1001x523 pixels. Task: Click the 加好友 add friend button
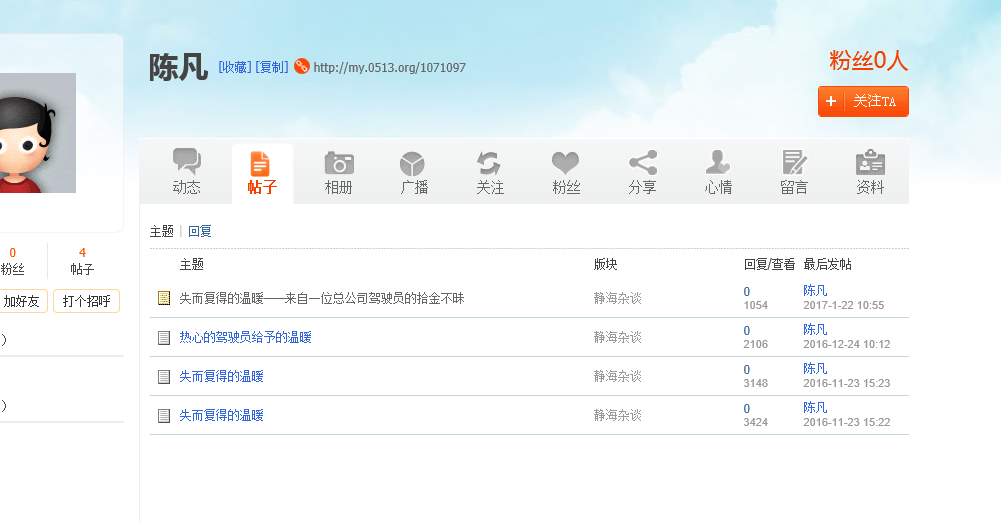22,301
